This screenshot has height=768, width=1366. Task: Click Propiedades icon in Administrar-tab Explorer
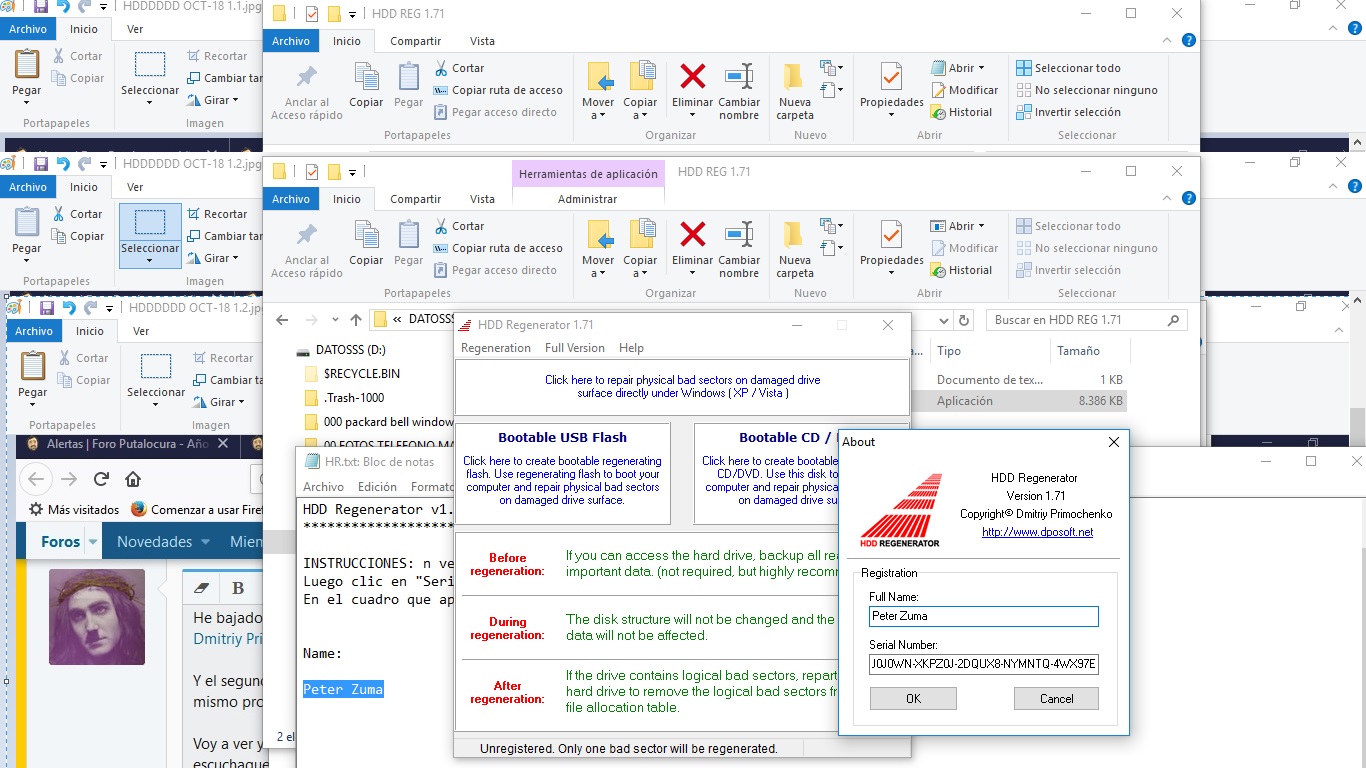click(891, 237)
